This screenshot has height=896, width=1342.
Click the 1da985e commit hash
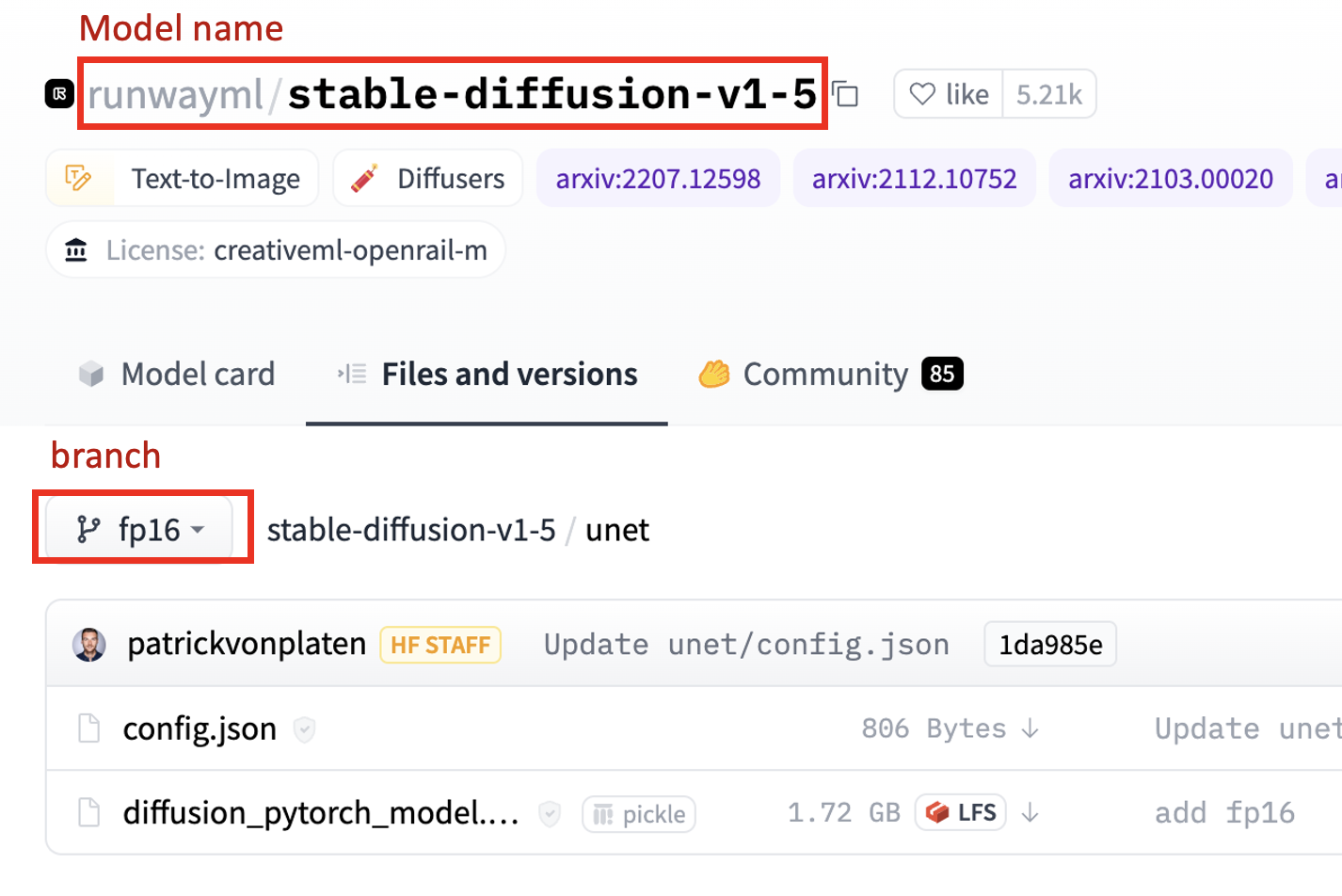[1049, 644]
